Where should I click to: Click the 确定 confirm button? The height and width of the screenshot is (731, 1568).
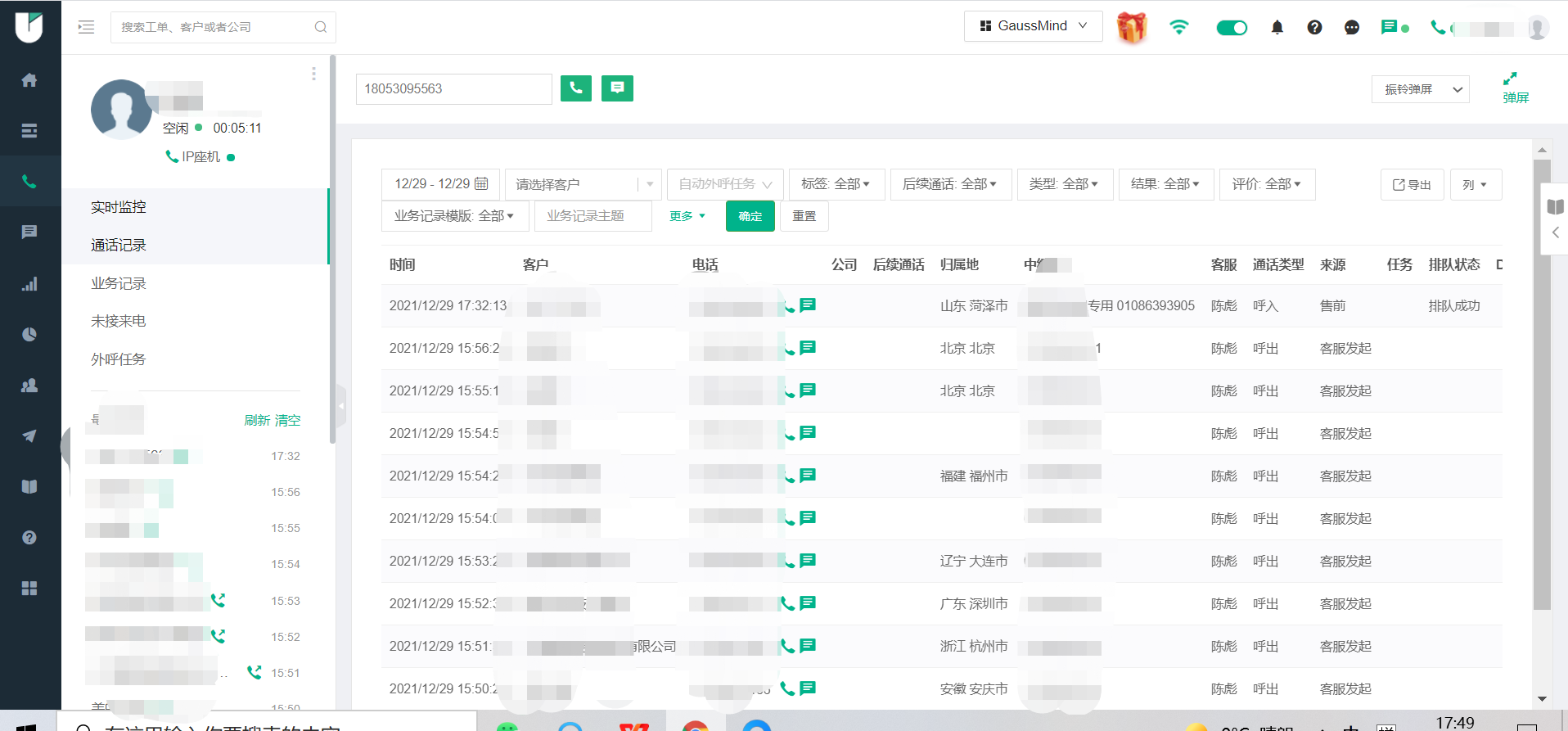click(750, 216)
